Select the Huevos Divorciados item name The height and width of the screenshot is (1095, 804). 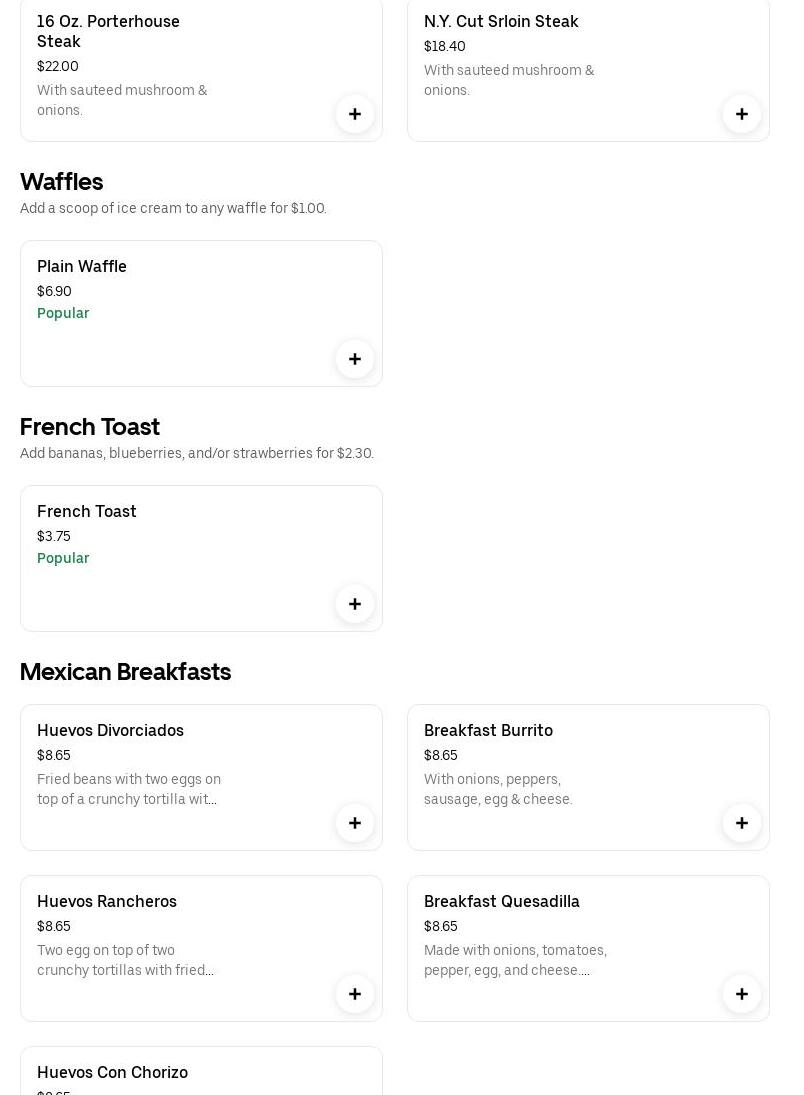[110, 731]
